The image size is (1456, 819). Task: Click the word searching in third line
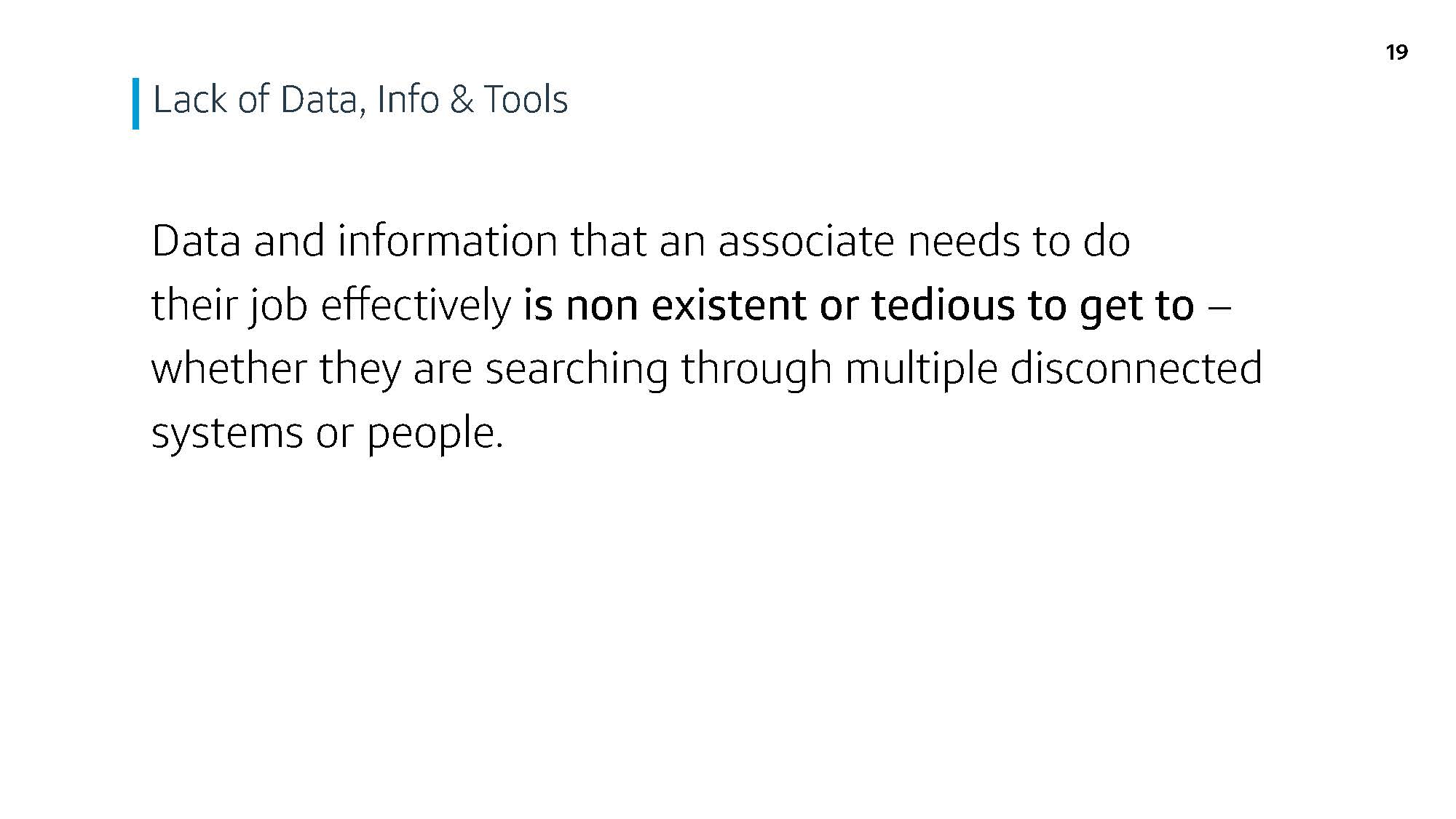577,370
